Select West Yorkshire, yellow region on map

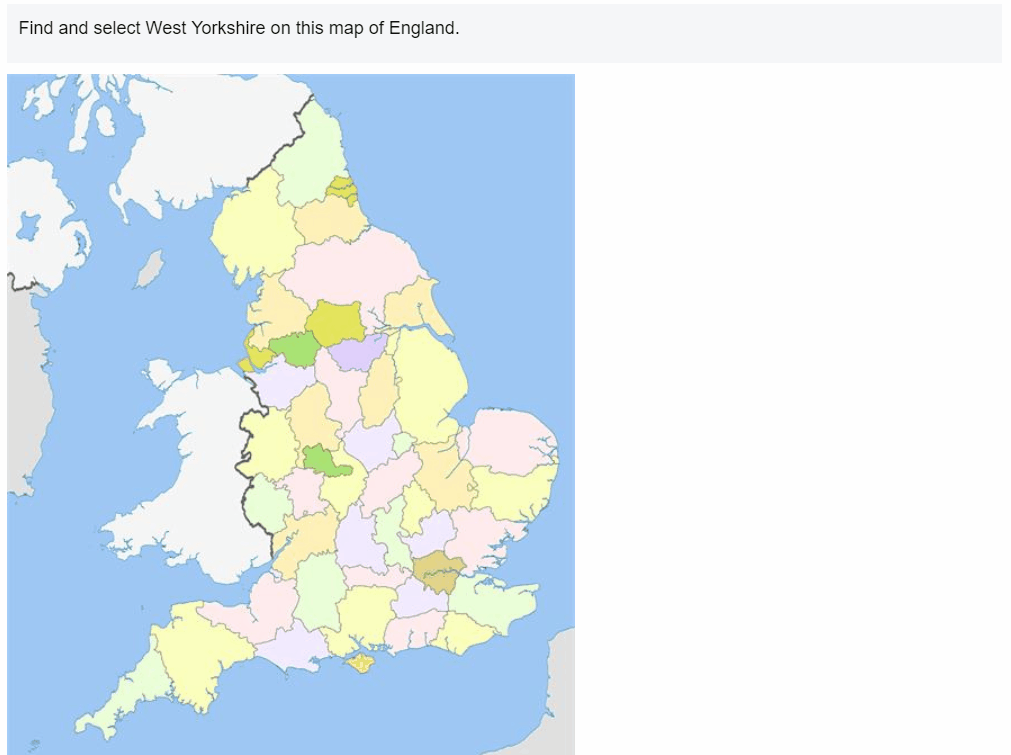click(335, 322)
